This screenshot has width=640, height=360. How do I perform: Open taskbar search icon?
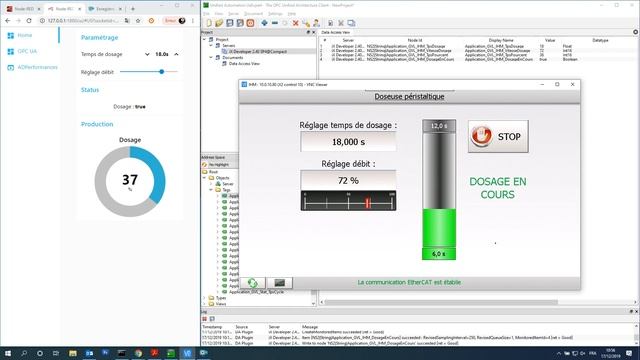(24, 353)
